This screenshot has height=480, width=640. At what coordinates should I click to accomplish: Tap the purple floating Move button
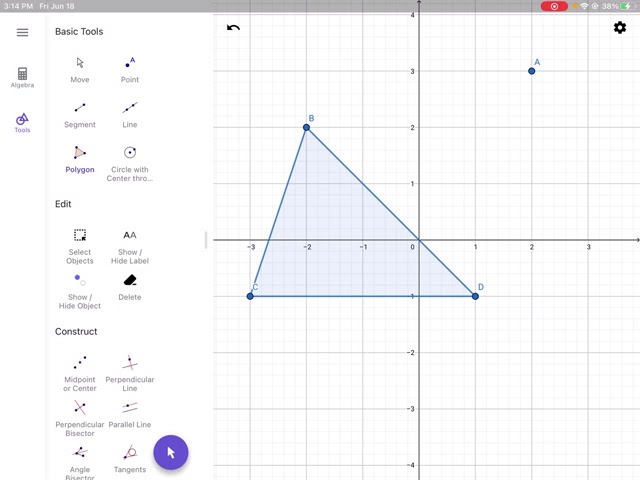click(171, 452)
